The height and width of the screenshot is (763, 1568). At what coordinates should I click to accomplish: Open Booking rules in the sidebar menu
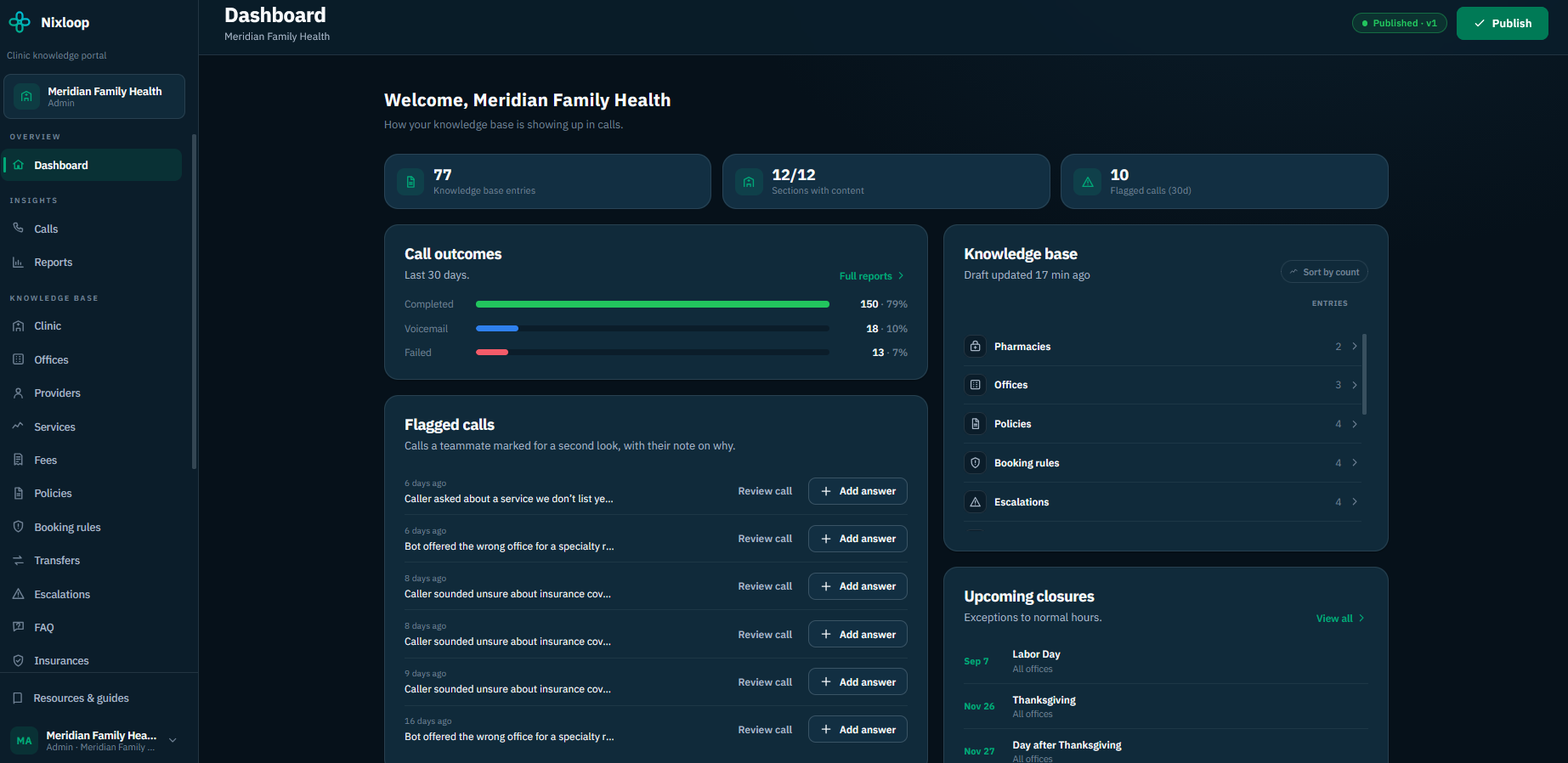[92, 528]
